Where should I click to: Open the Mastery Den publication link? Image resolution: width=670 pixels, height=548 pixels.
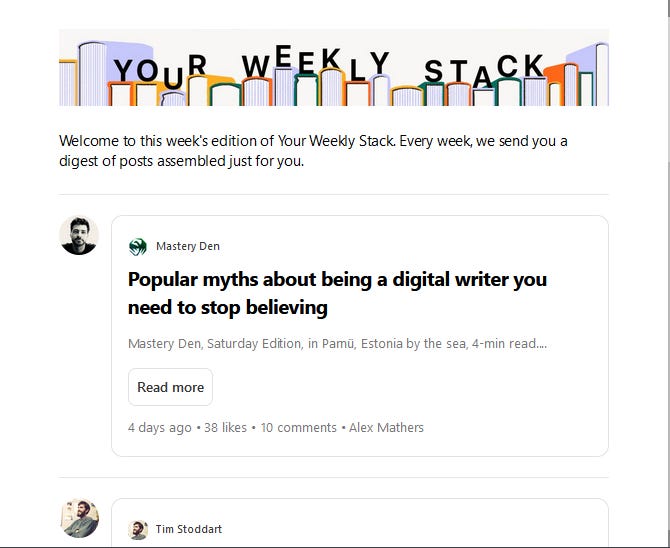[188, 246]
